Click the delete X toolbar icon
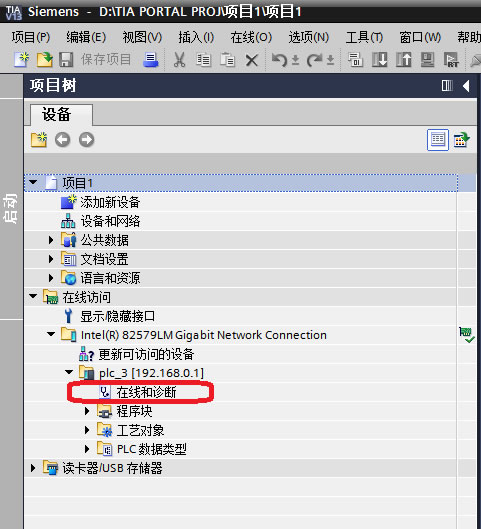 click(x=252, y=61)
